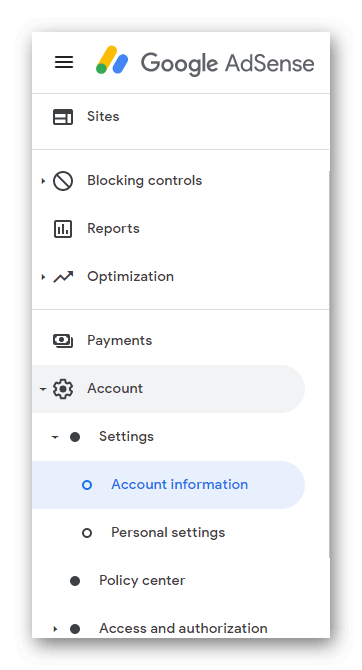Click the Google AdSense colored logo
Viewport: 362px width, 670px height.
[112, 60]
